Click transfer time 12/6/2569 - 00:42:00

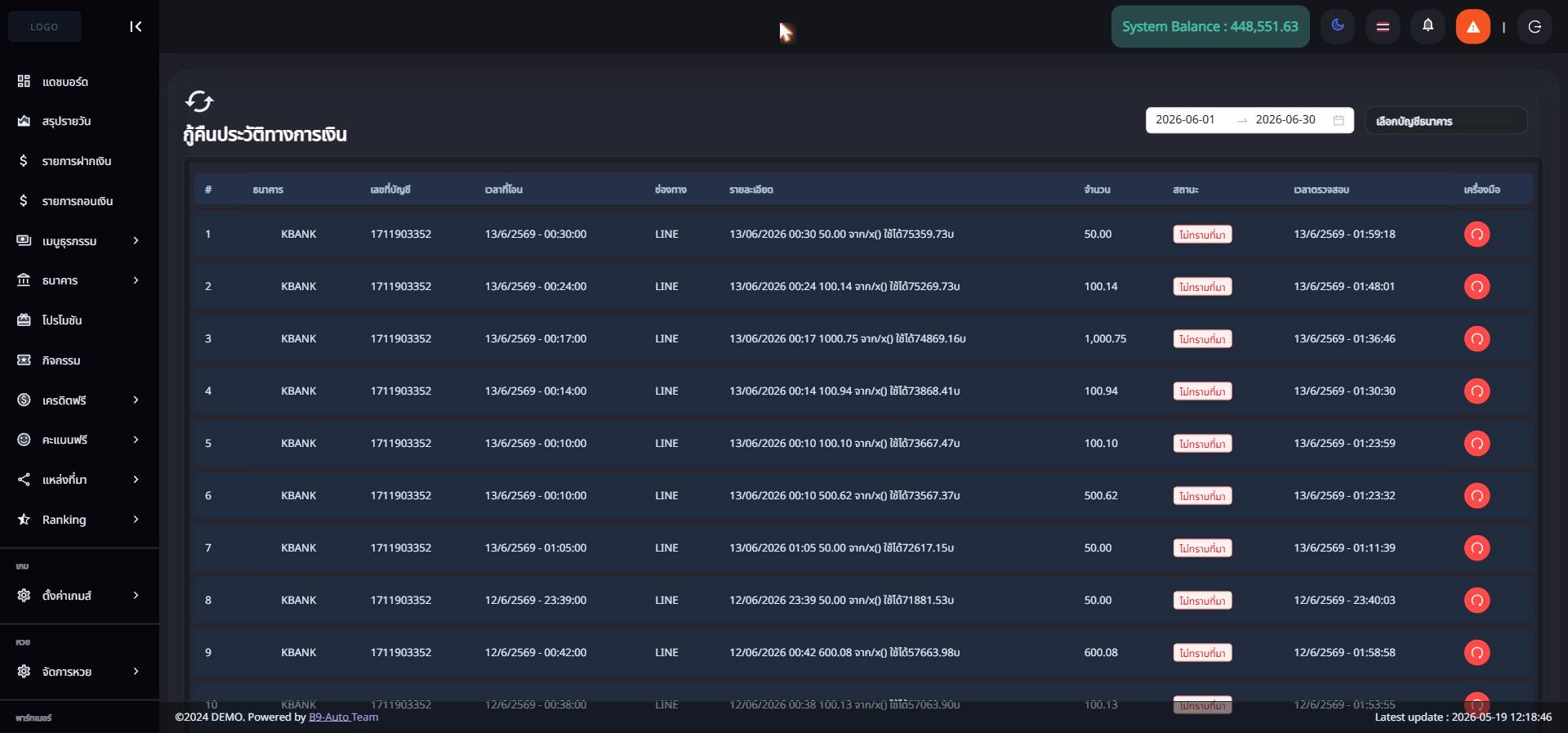click(536, 652)
